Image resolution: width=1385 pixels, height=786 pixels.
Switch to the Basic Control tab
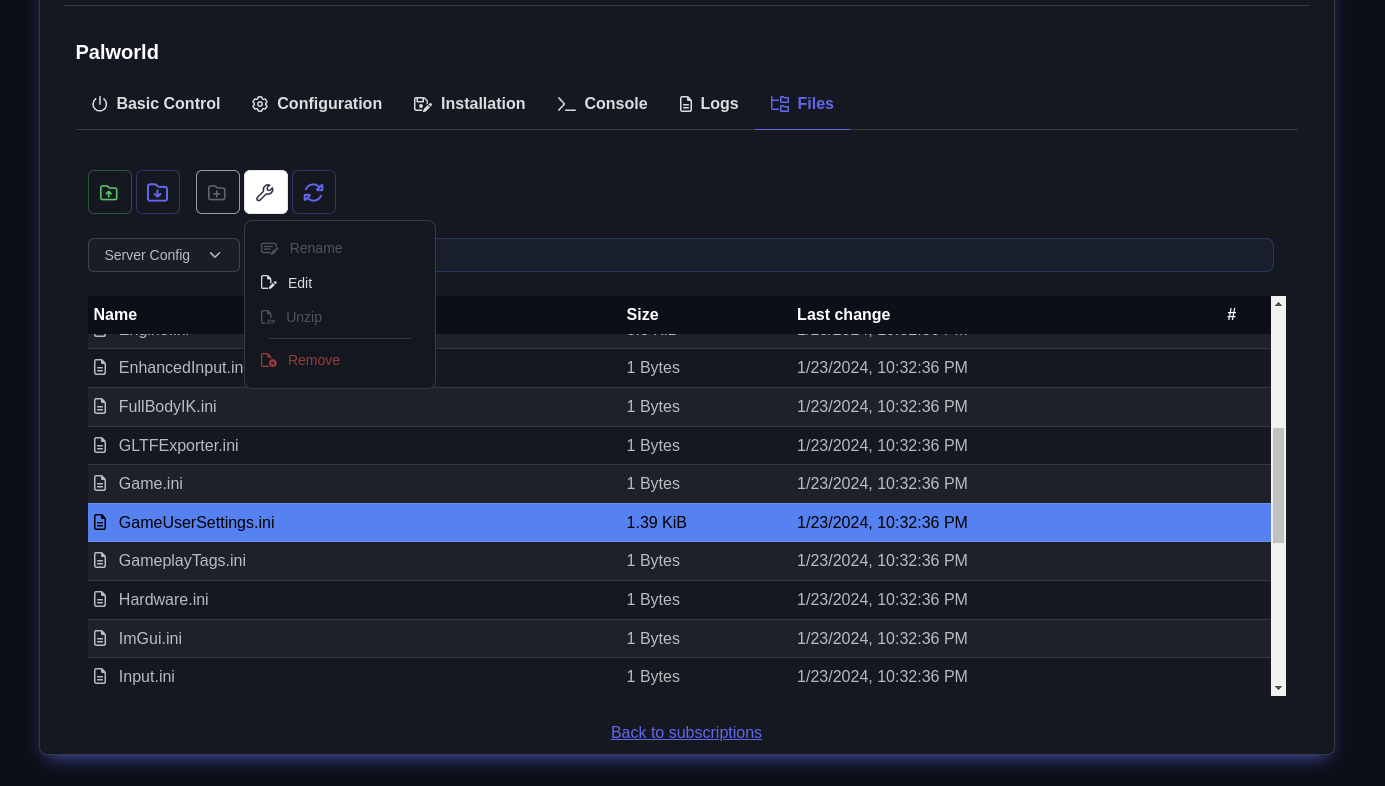155,104
